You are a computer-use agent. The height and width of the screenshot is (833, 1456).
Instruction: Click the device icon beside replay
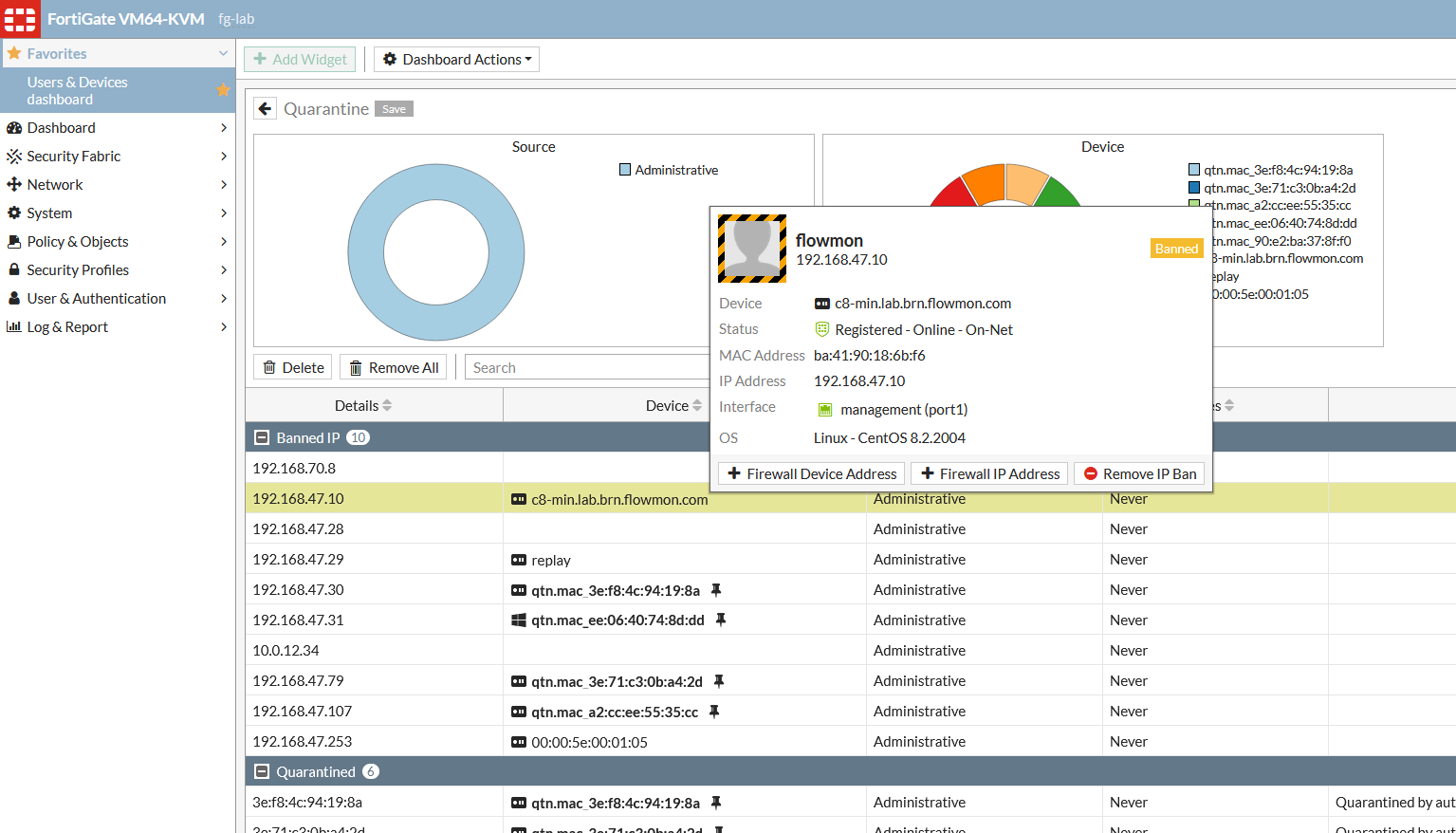click(x=519, y=560)
